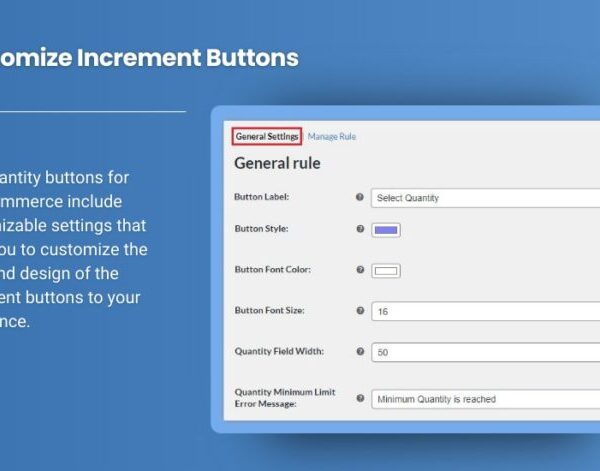
Task: Click help icon for Minimum Limit Error Message
Action: pos(360,398)
